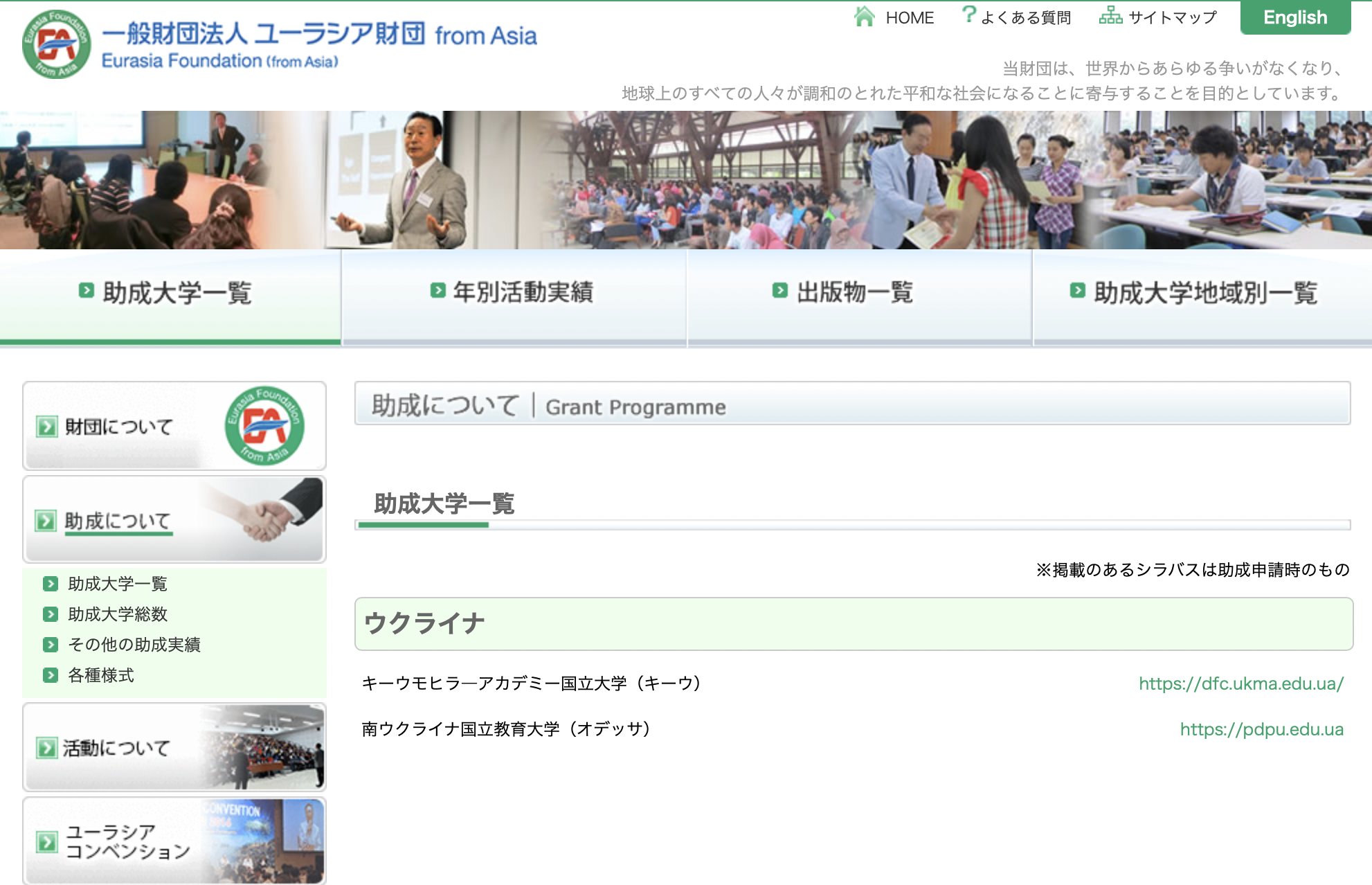
Task: Click the lecture hall image in 活動について box
Action: pos(263,747)
